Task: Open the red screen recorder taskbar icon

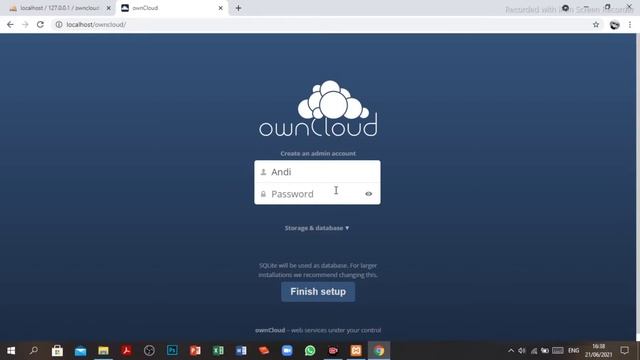Action: [333, 351]
